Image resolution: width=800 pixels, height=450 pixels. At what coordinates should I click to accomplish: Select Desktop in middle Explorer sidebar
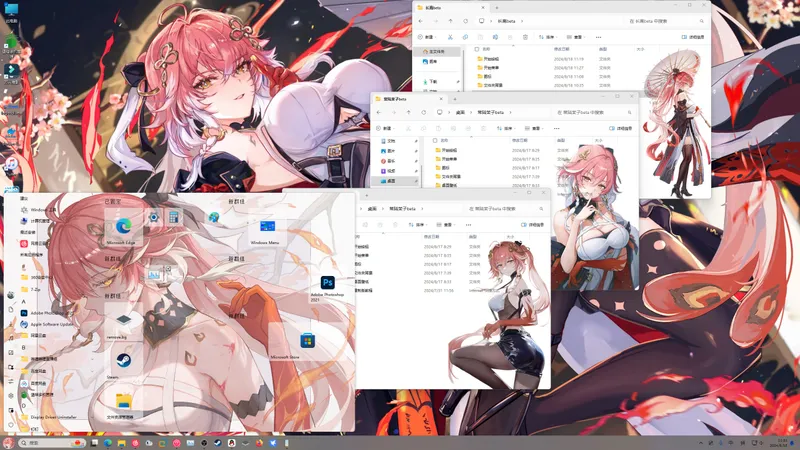(x=395, y=181)
